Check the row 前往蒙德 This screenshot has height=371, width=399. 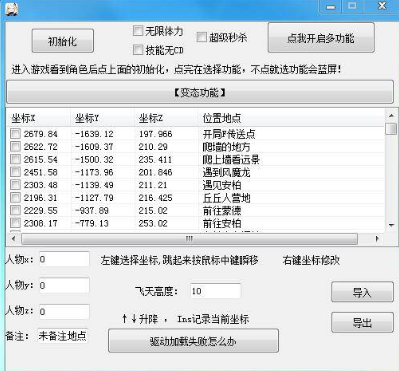point(15,210)
